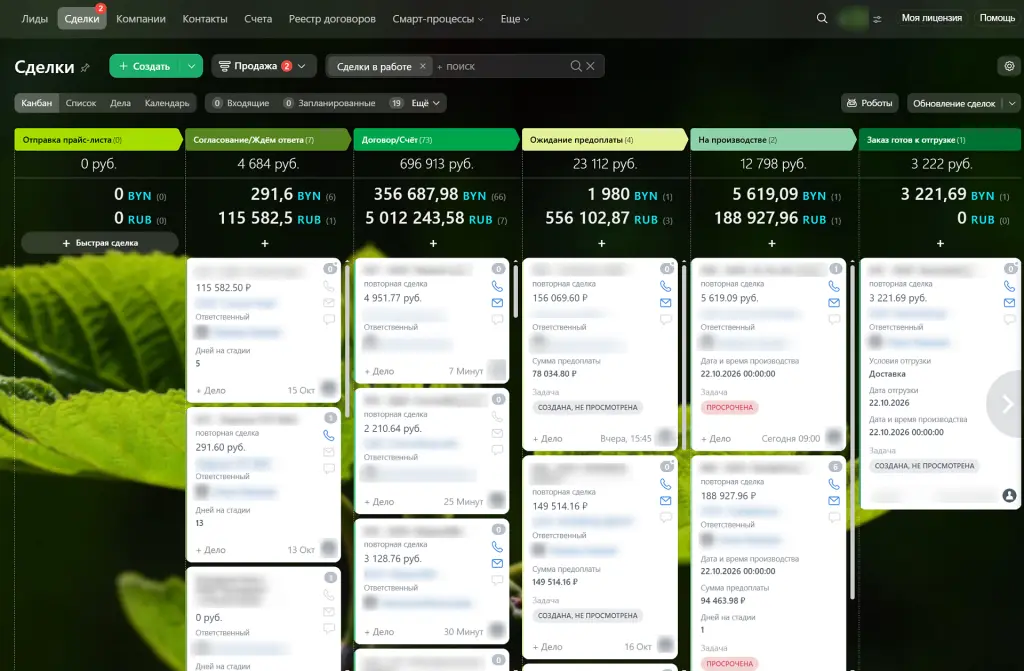The width and height of the screenshot is (1024, 671).
Task: Open the search magnifier in top navigation
Action: (x=822, y=18)
